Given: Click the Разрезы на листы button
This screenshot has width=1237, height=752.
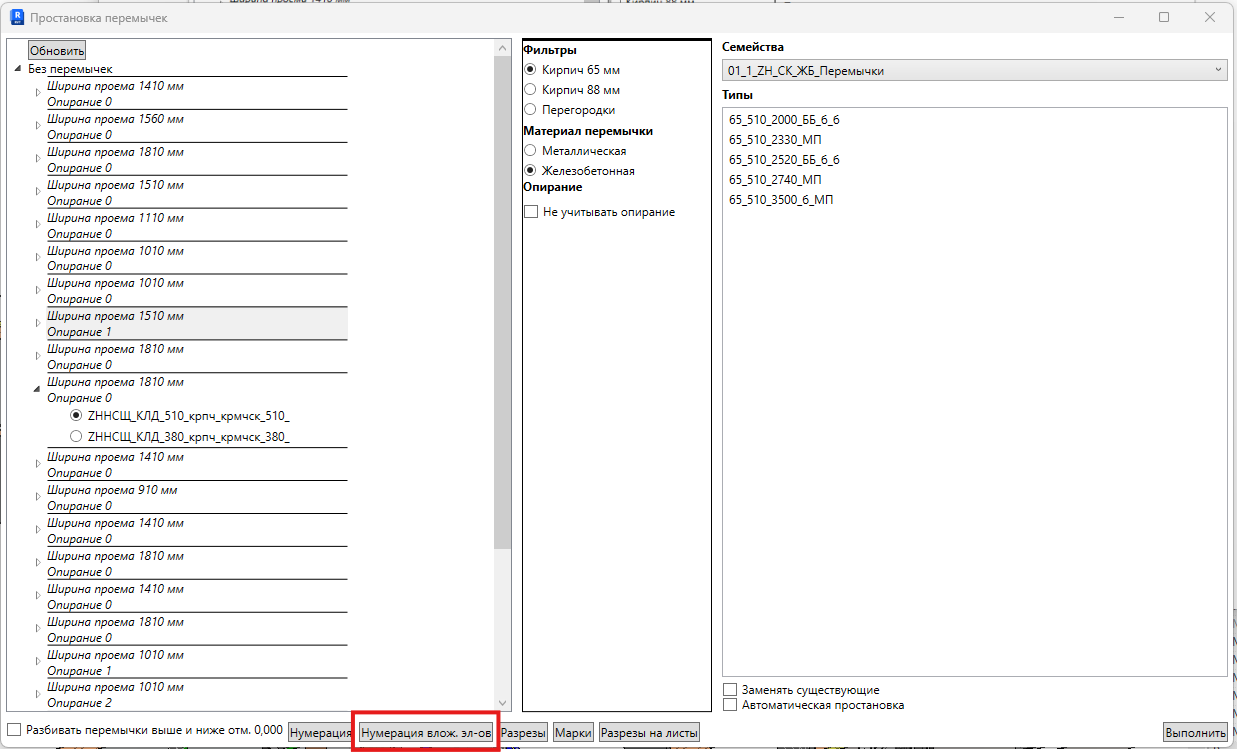Looking at the screenshot, I should (649, 733).
